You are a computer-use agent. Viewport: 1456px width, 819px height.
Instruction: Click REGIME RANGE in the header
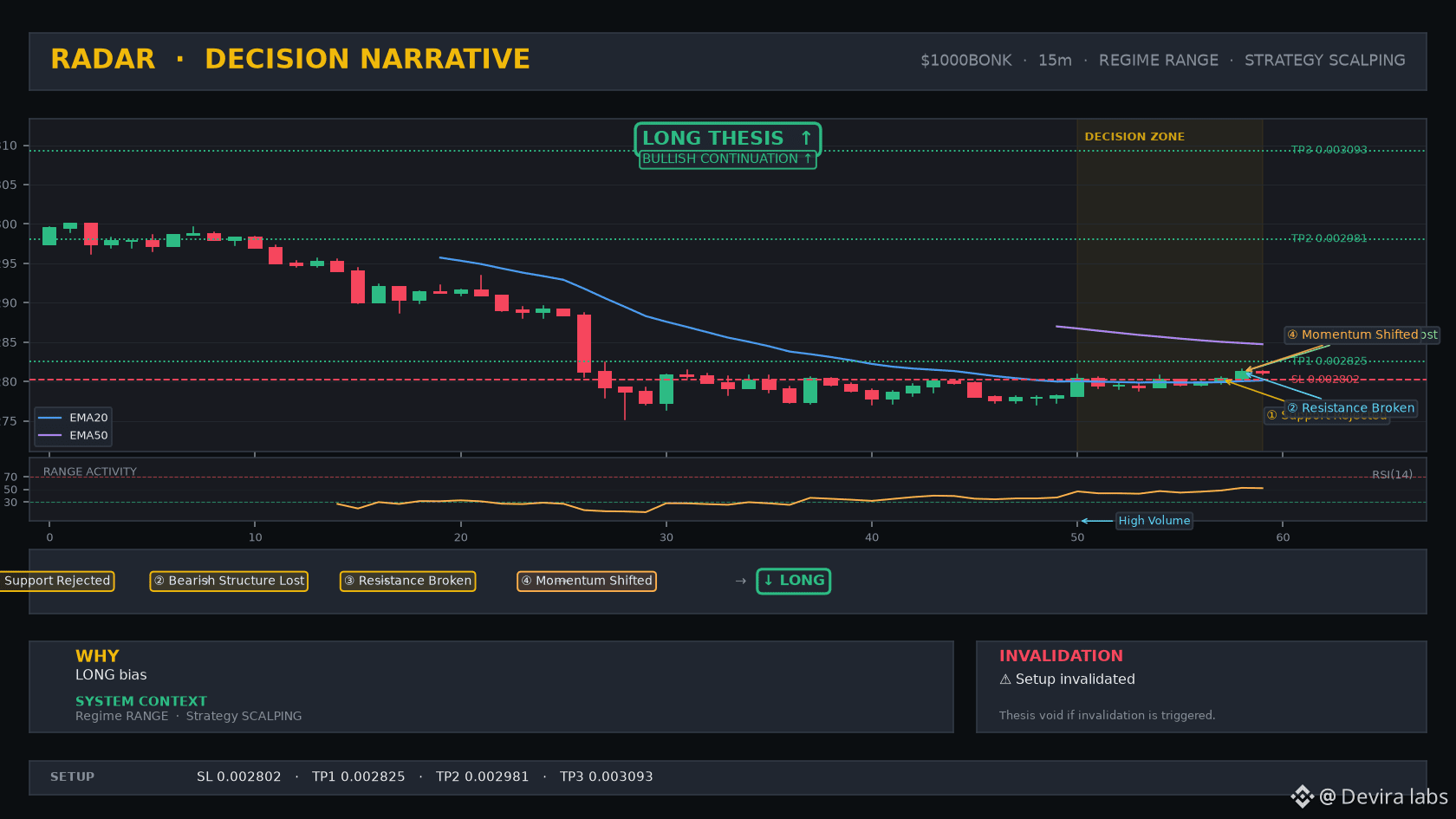[1158, 61]
